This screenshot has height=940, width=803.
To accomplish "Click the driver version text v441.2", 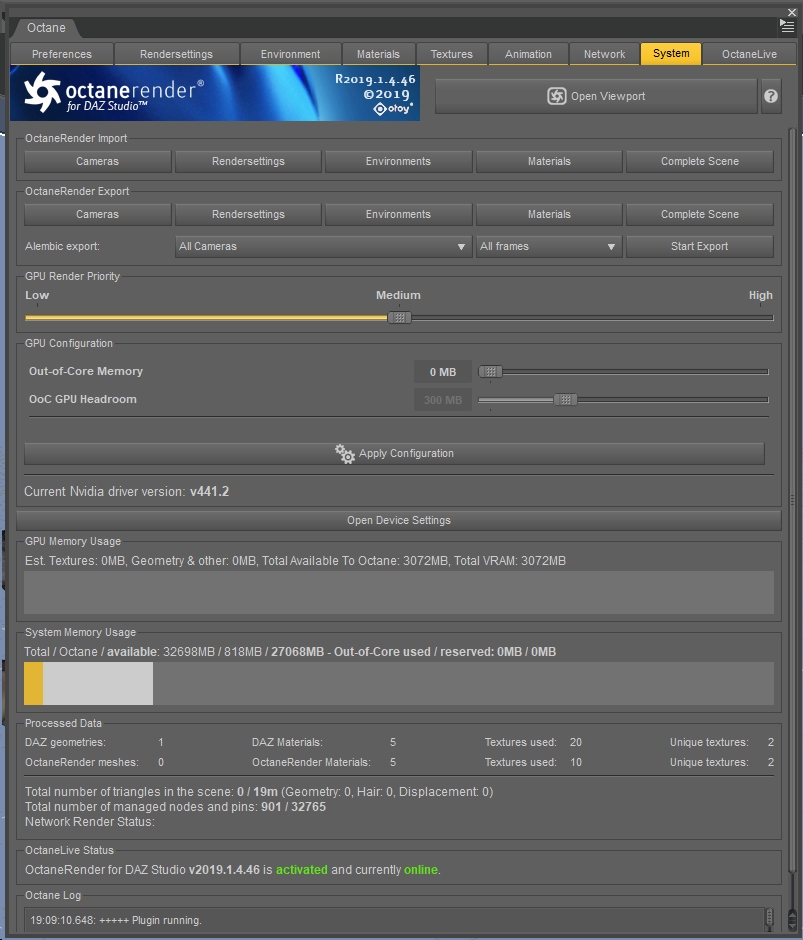I will point(209,492).
